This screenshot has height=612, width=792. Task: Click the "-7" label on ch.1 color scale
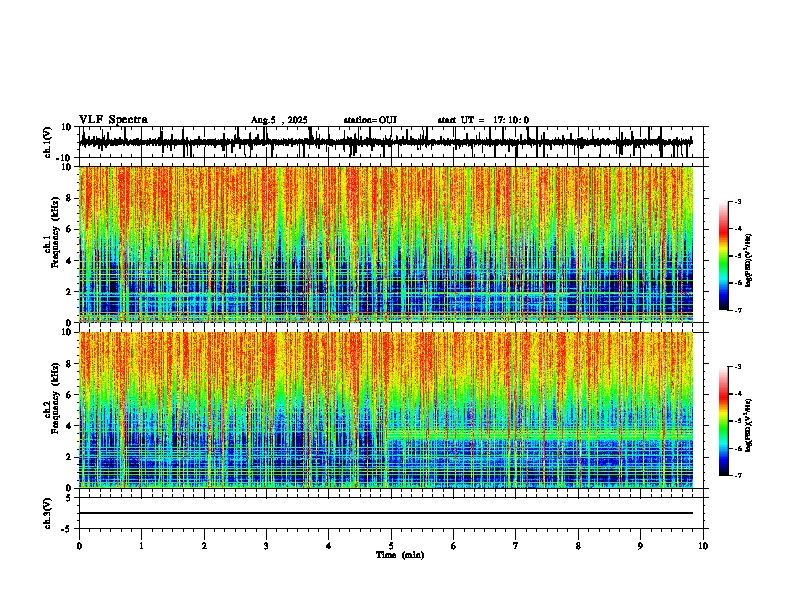click(738, 310)
